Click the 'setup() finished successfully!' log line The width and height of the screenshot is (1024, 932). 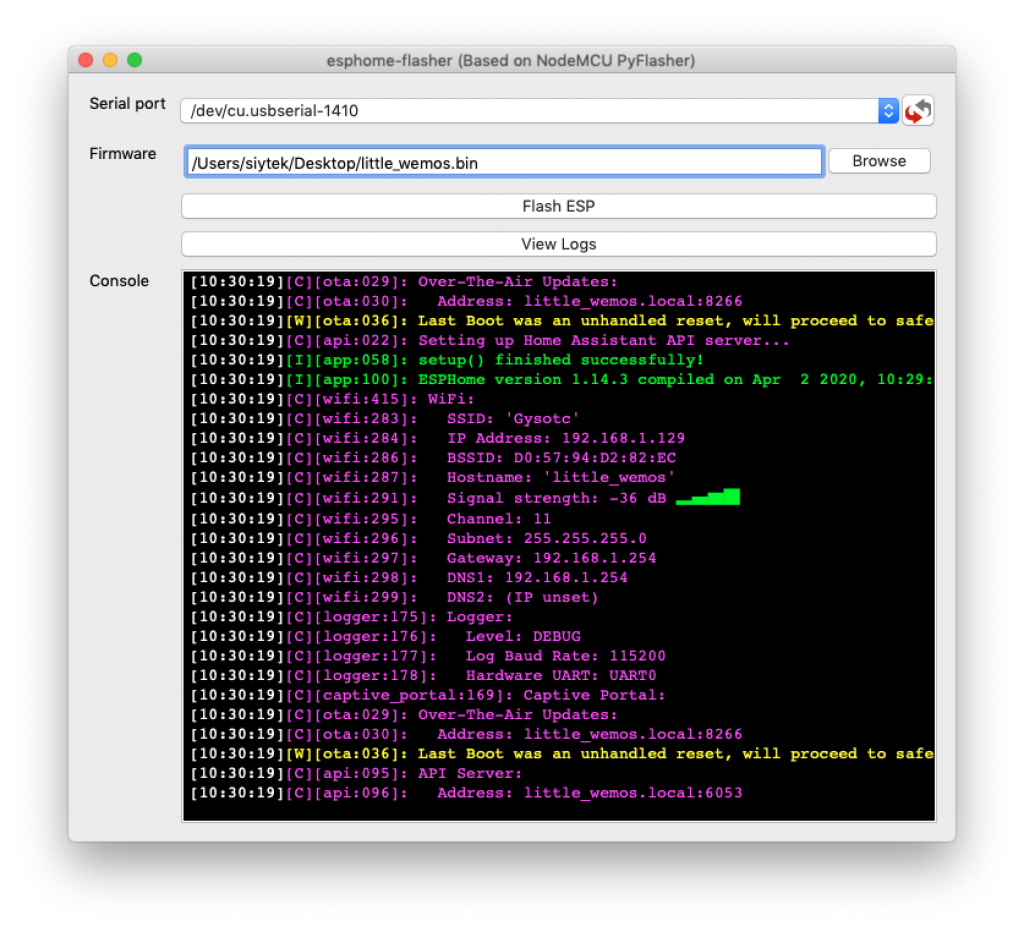pyautogui.click(x=447, y=360)
